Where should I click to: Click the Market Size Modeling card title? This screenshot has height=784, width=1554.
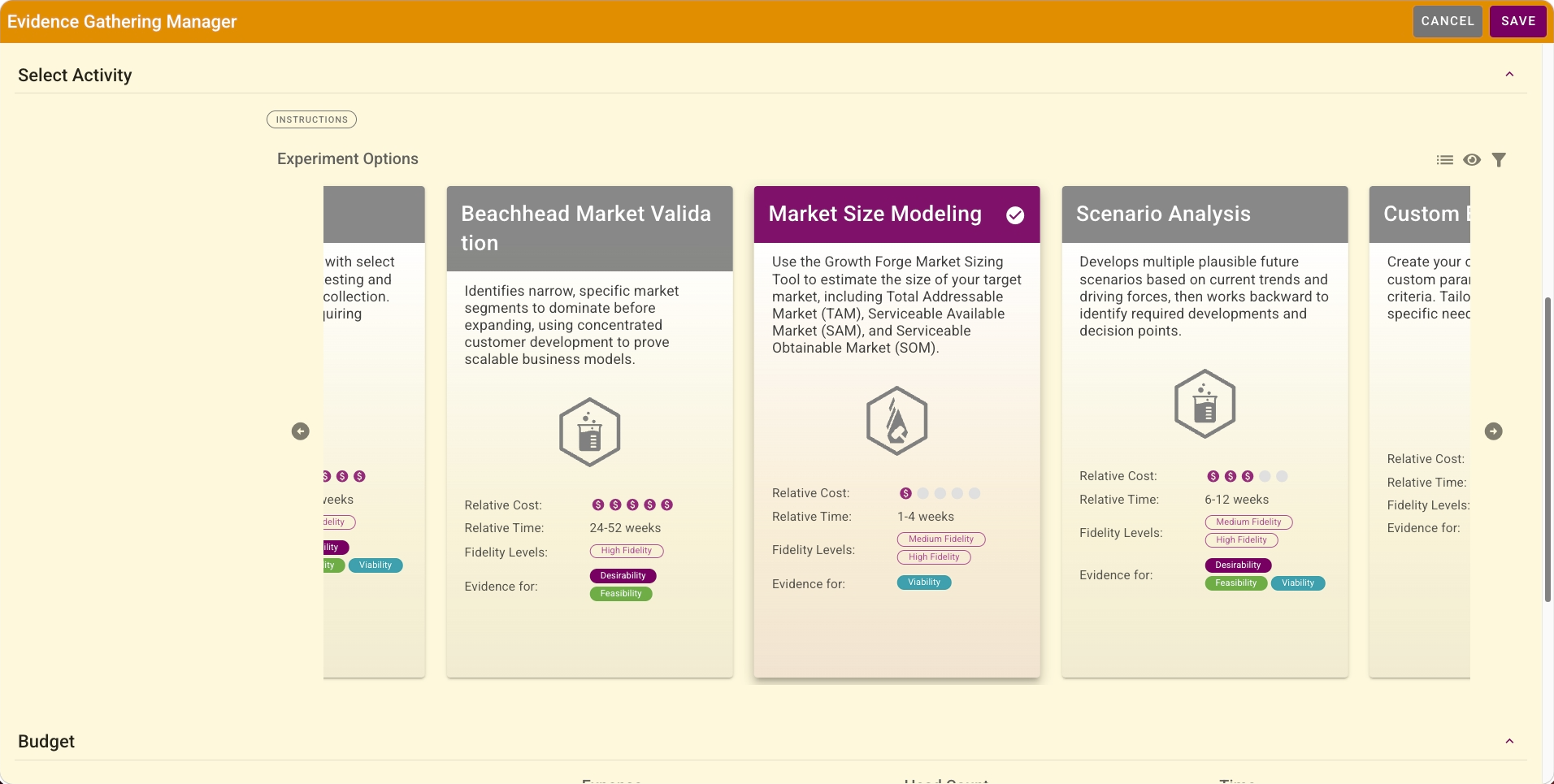875,214
